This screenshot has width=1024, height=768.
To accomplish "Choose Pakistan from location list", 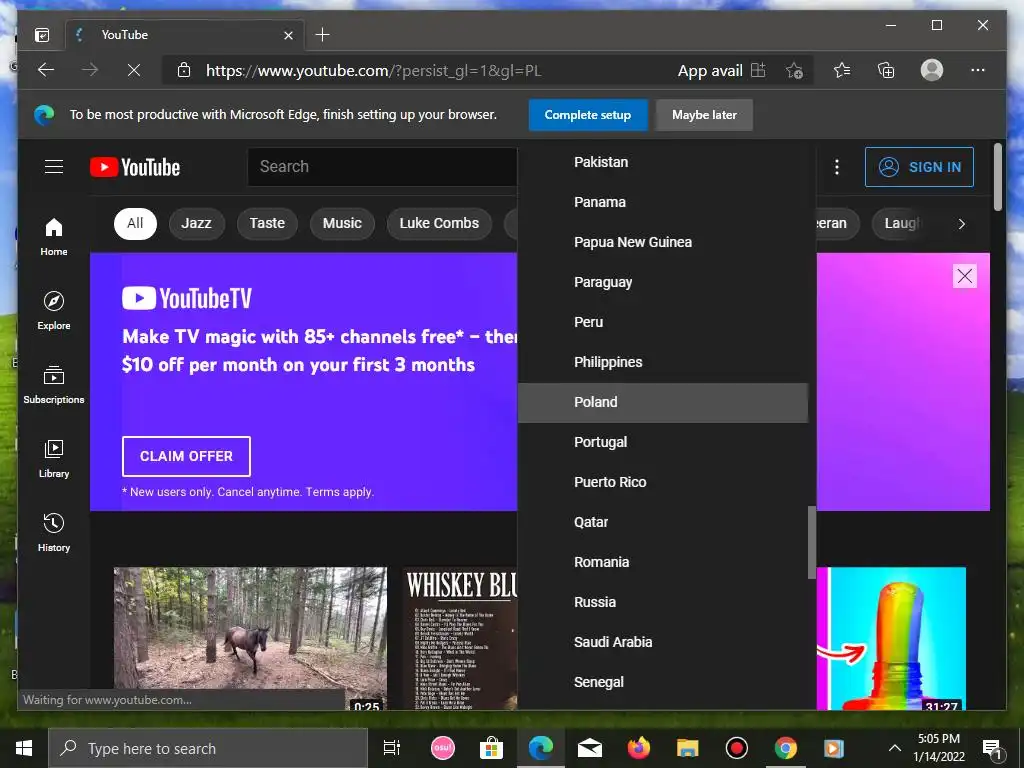I will coord(663,162).
